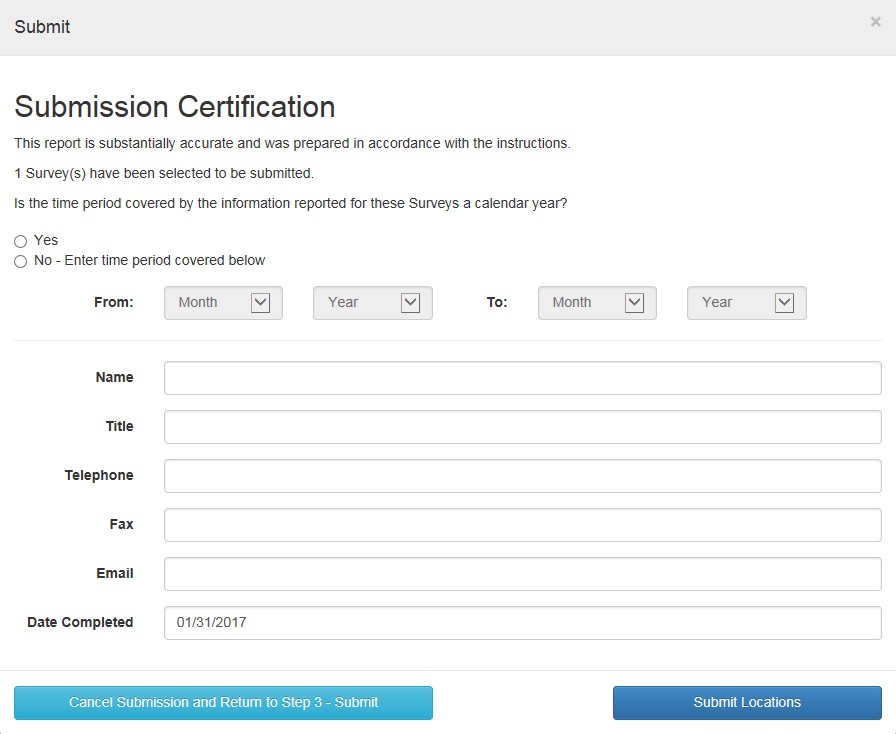
Task: Focus the Fax text box
Action: click(522, 525)
